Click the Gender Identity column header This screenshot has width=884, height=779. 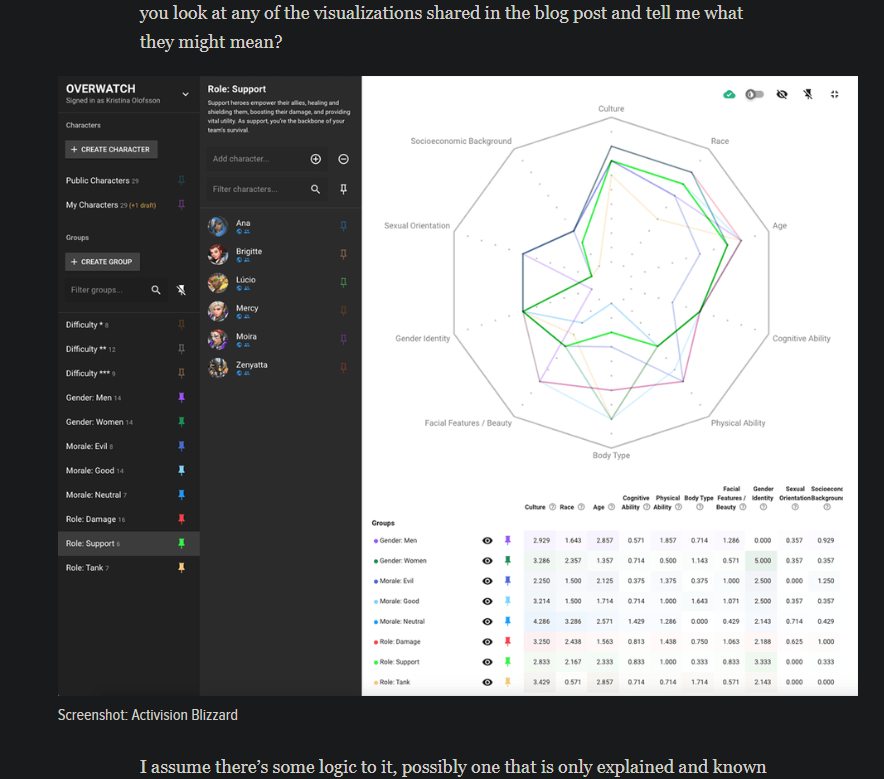(x=763, y=493)
